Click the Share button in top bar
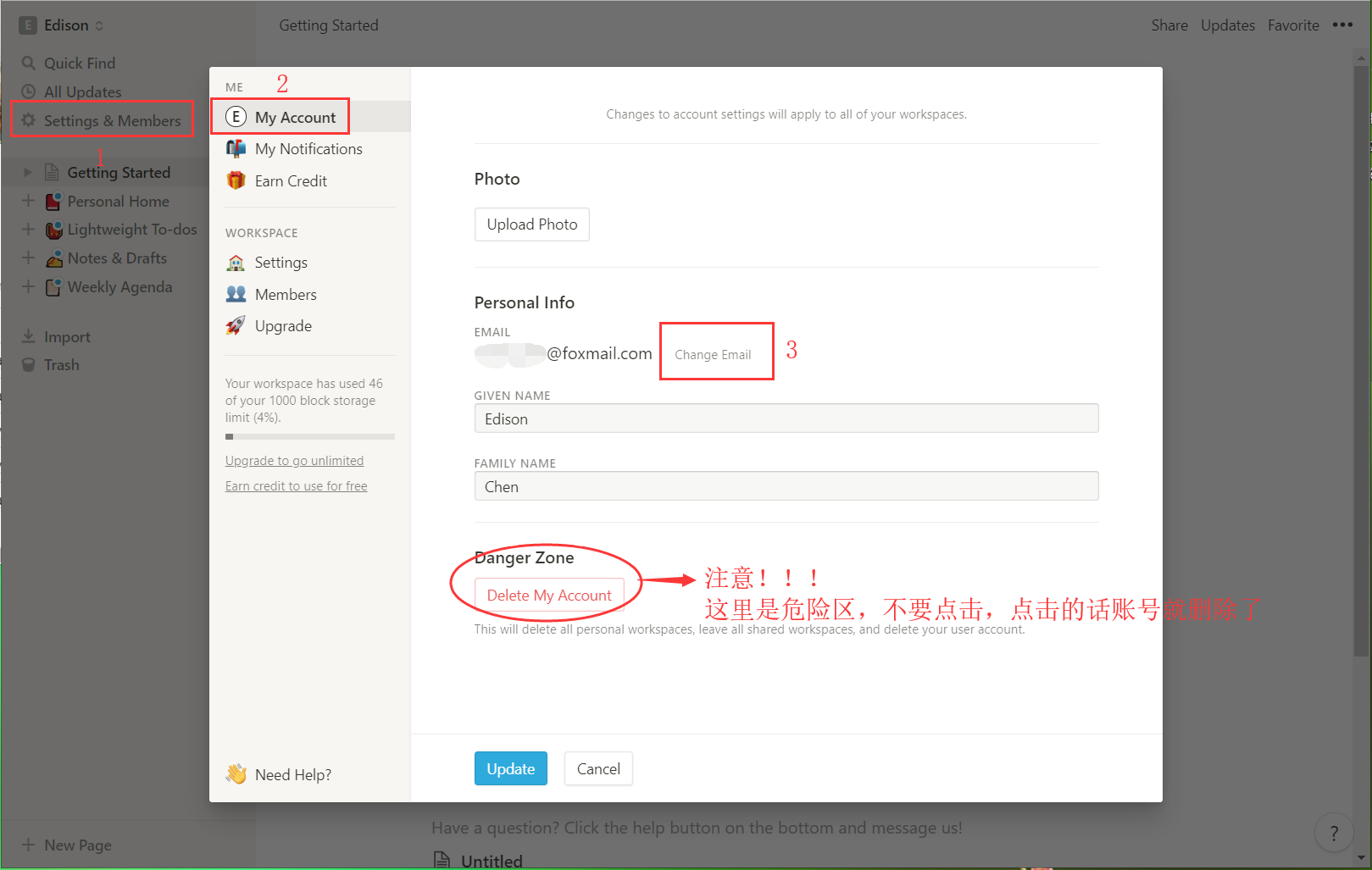The image size is (1372, 870). [1169, 25]
